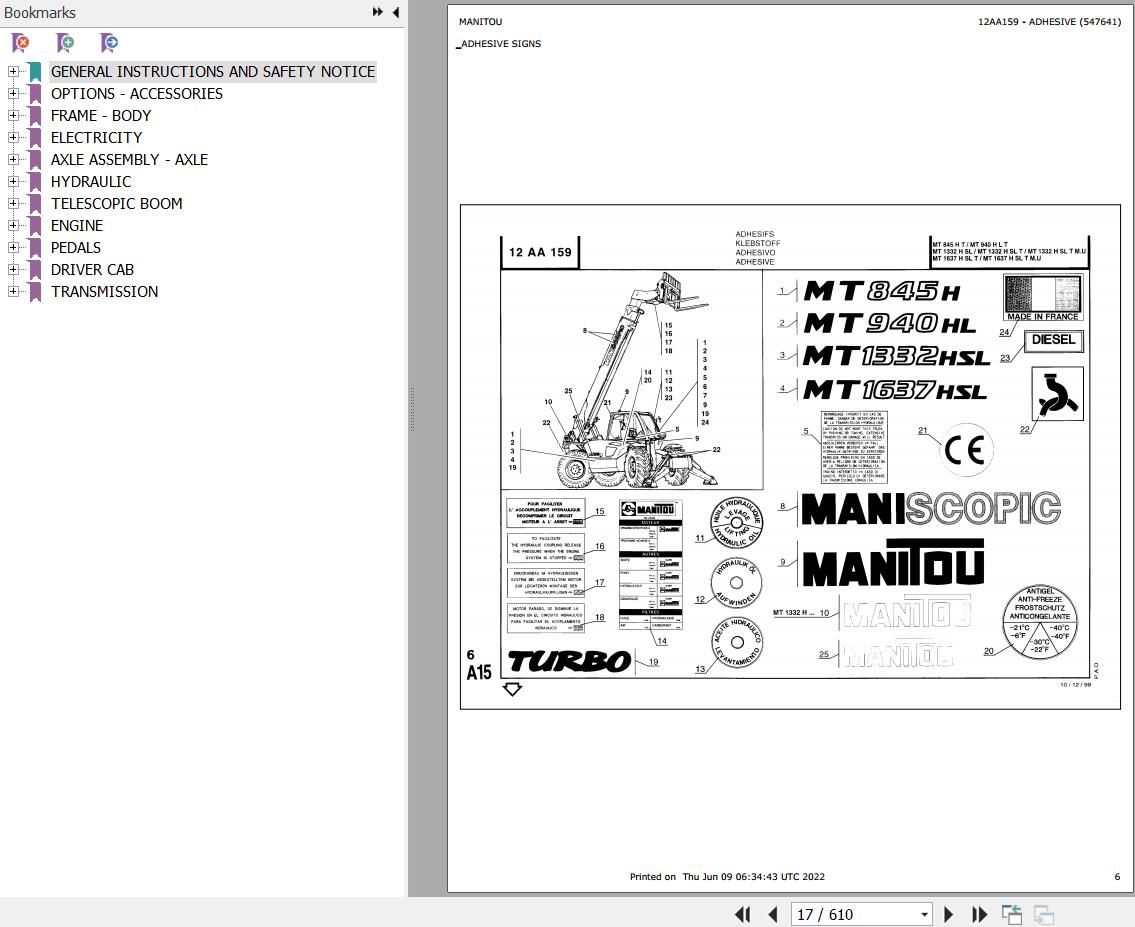
Task: Open the TRANSMISSION bookmark
Action: click(x=104, y=292)
